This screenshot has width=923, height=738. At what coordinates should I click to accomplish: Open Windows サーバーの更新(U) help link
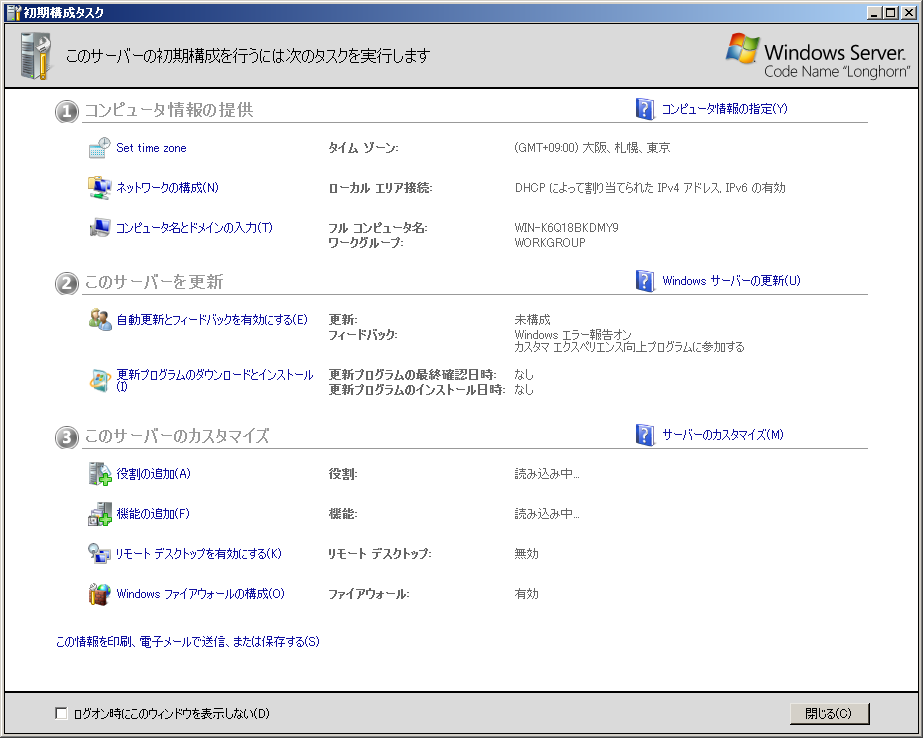(732, 281)
